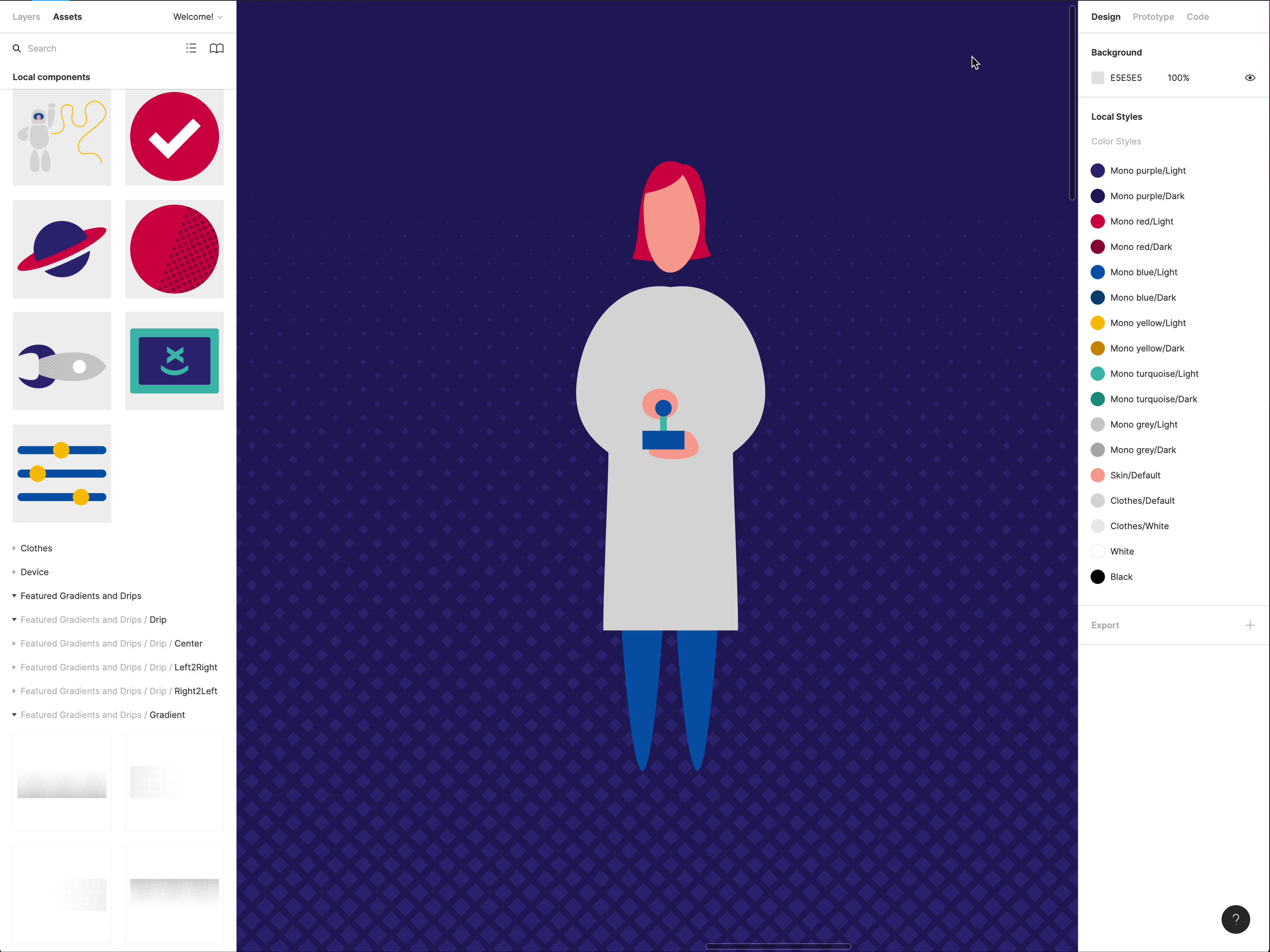Click the search magnifier icon

(x=17, y=48)
